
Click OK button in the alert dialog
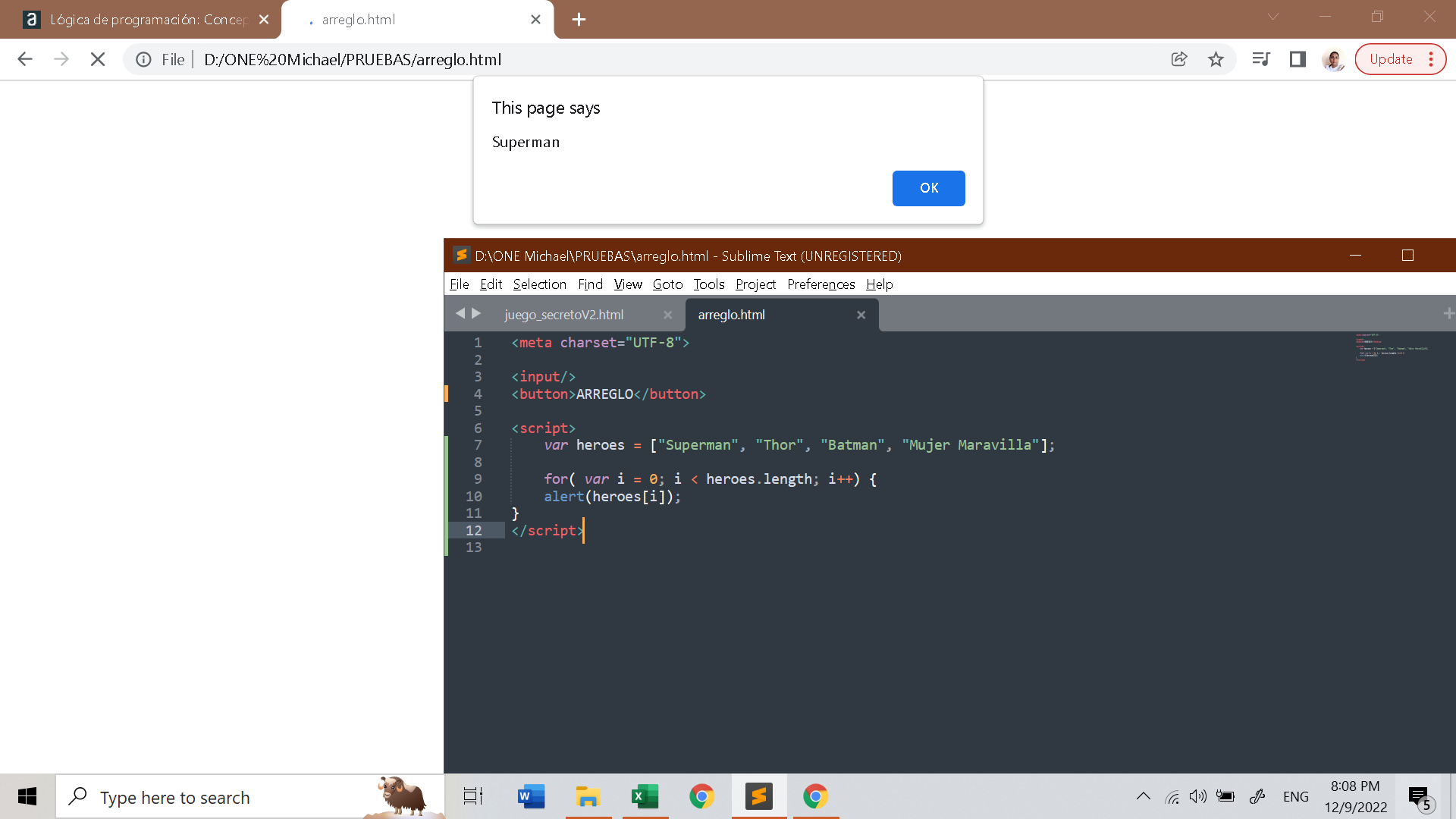click(928, 189)
